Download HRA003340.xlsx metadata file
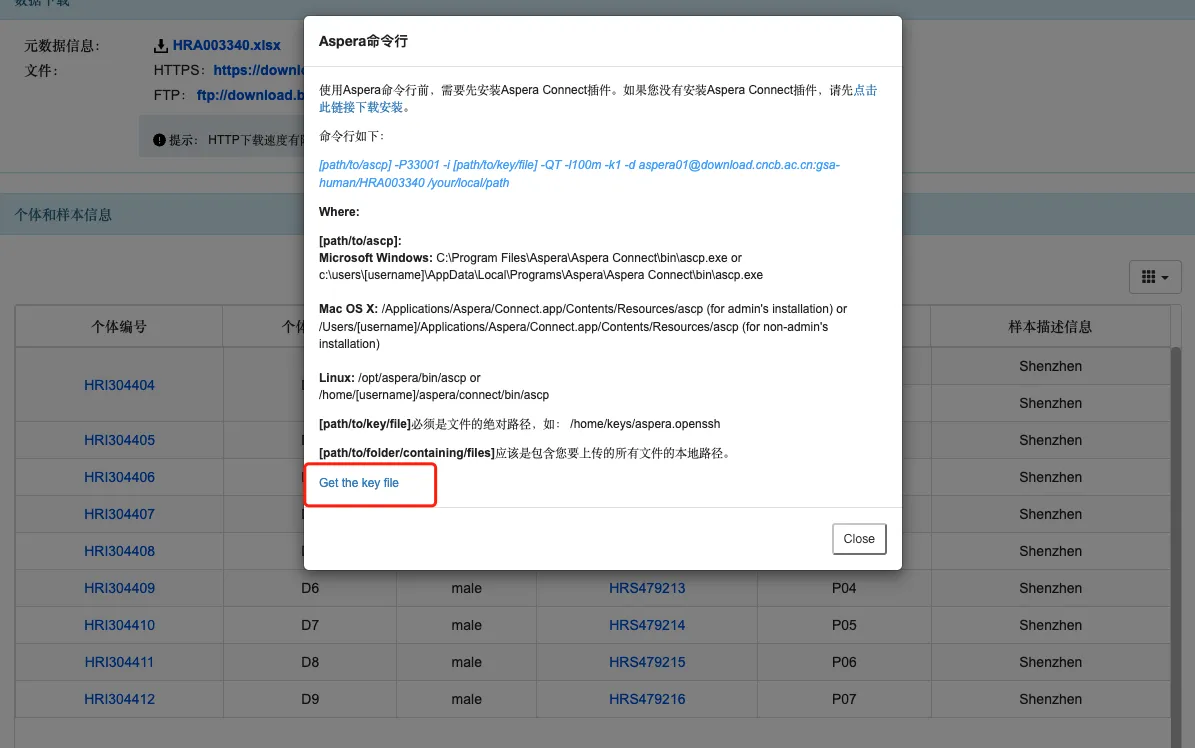 226,45
